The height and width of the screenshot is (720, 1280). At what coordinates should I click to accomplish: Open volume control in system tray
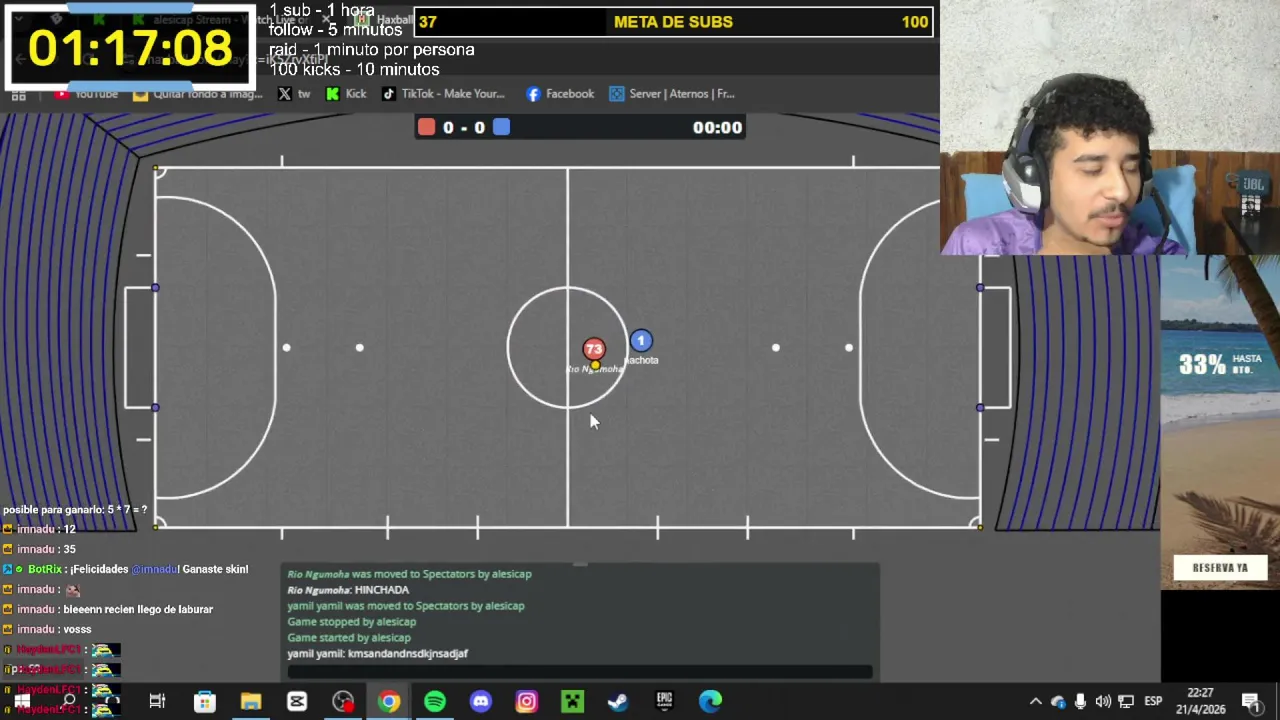click(1103, 701)
